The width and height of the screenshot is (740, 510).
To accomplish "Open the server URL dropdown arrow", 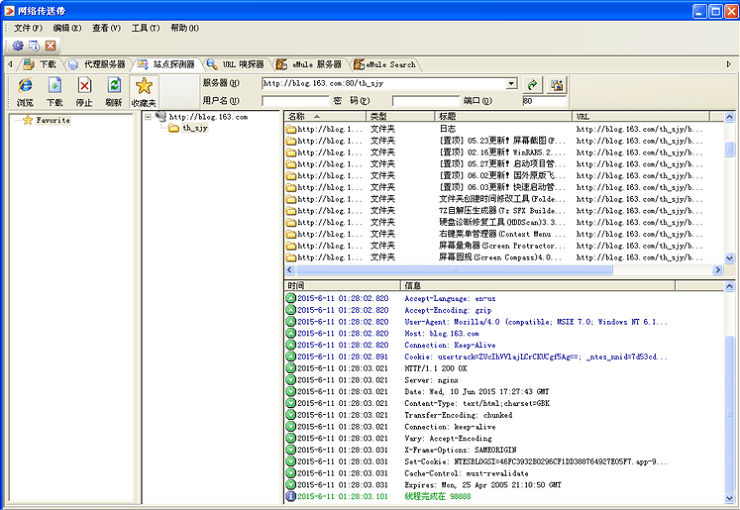I will point(512,84).
